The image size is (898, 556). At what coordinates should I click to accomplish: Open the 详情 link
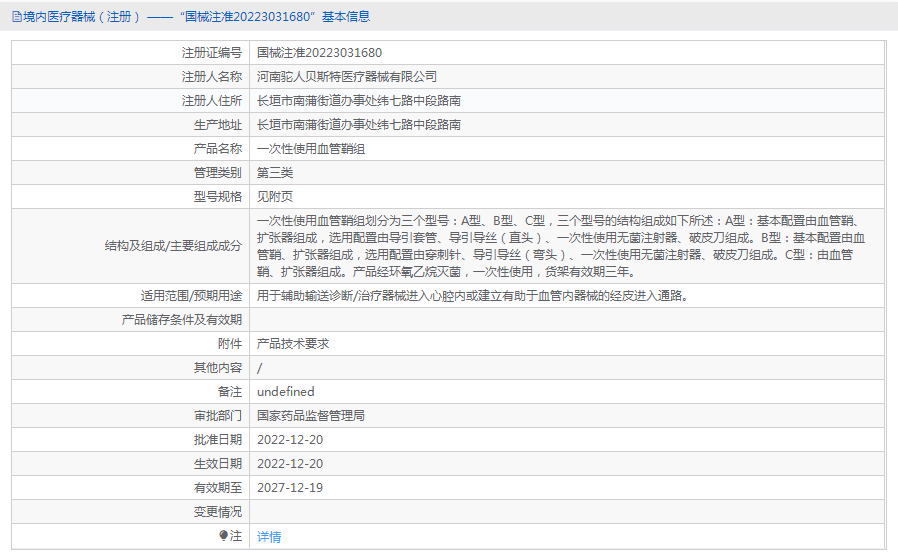pyautogui.click(x=269, y=537)
